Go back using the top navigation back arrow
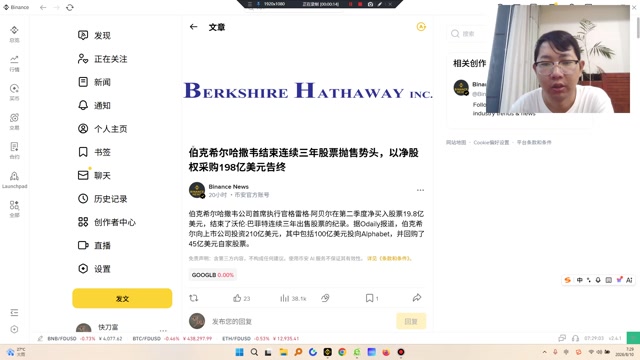 pos(43,7)
